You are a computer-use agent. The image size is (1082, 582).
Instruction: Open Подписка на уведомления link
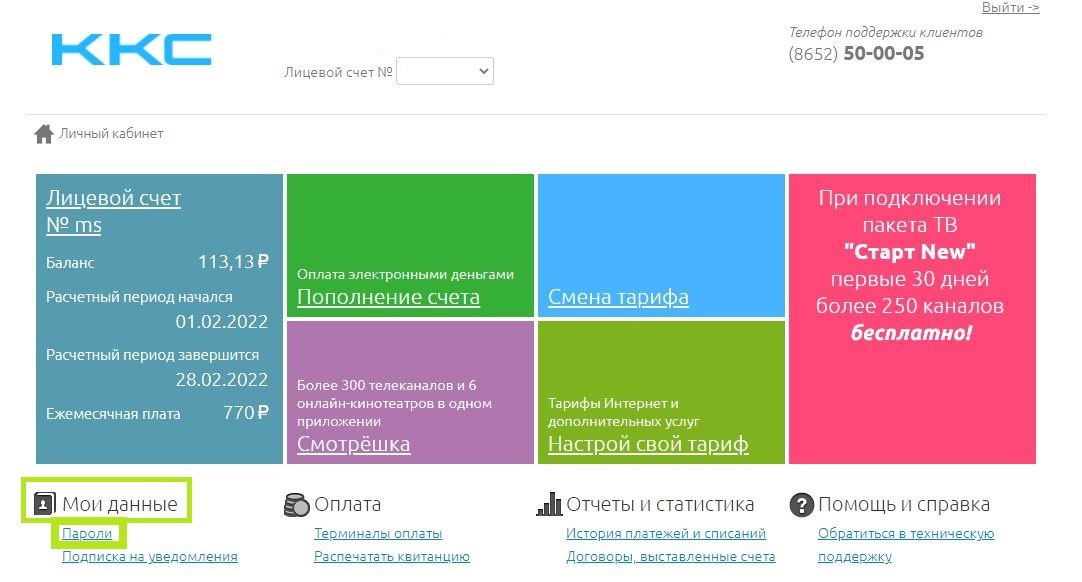(x=149, y=557)
